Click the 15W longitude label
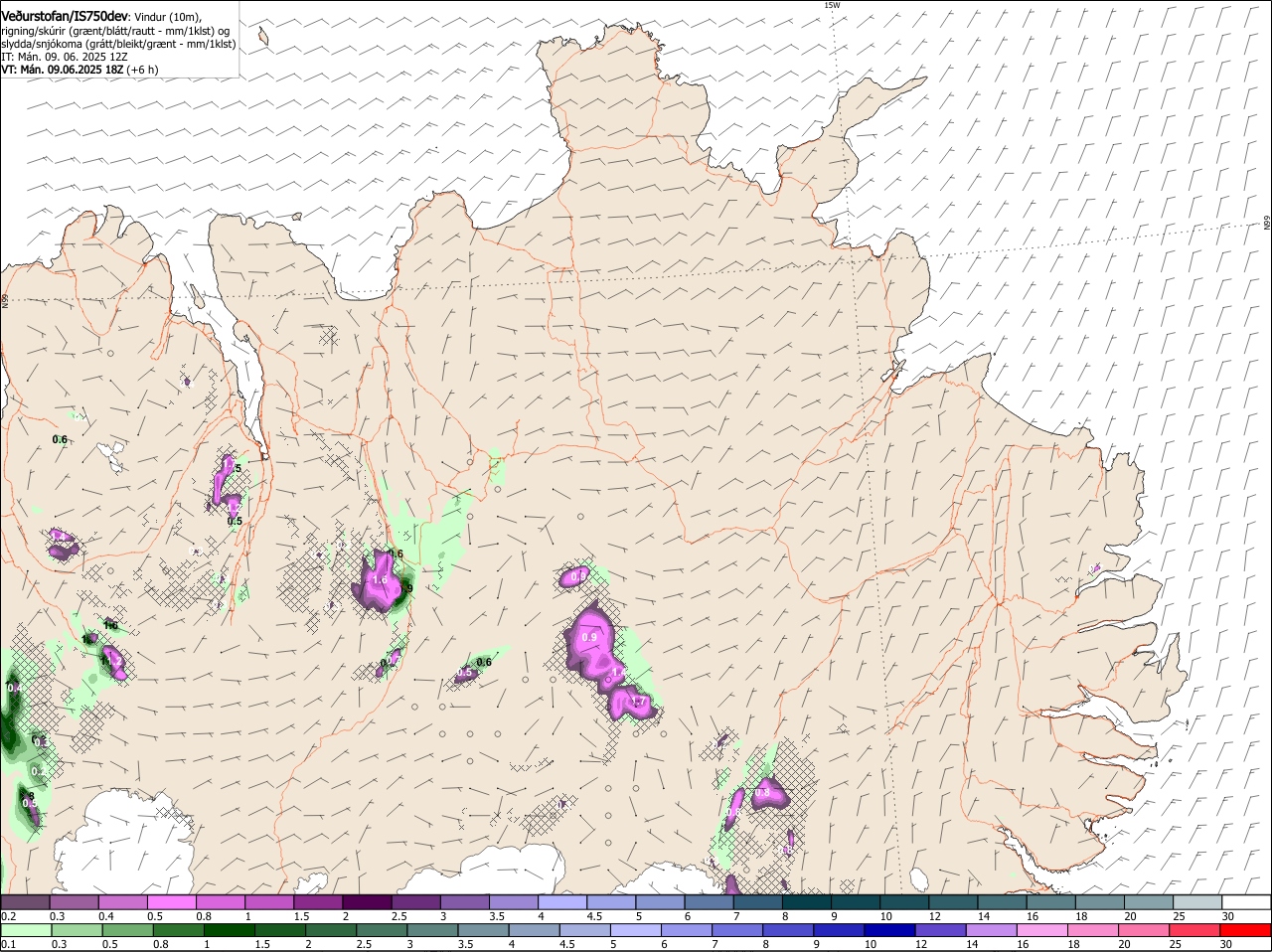This screenshot has height=952, width=1272. tap(832, 5)
